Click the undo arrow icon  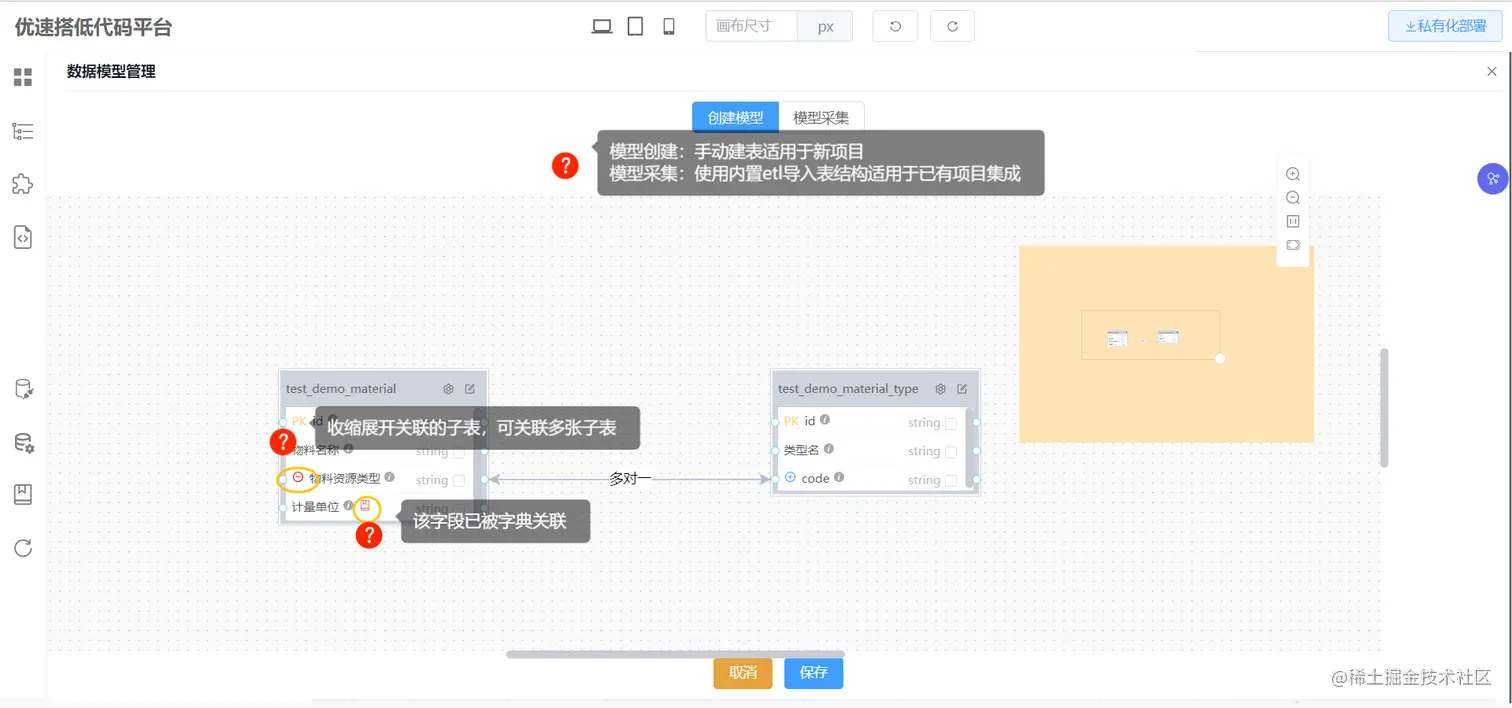click(894, 26)
